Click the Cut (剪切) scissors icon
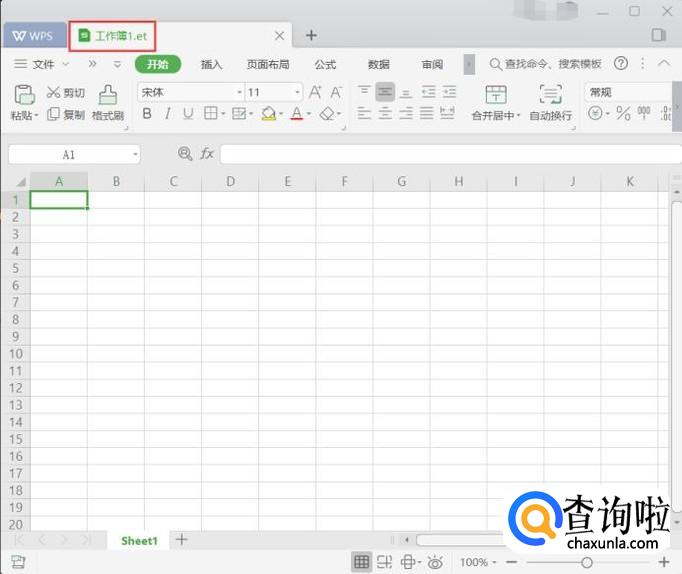The width and height of the screenshot is (682, 574). pyautogui.click(x=54, y=92)
